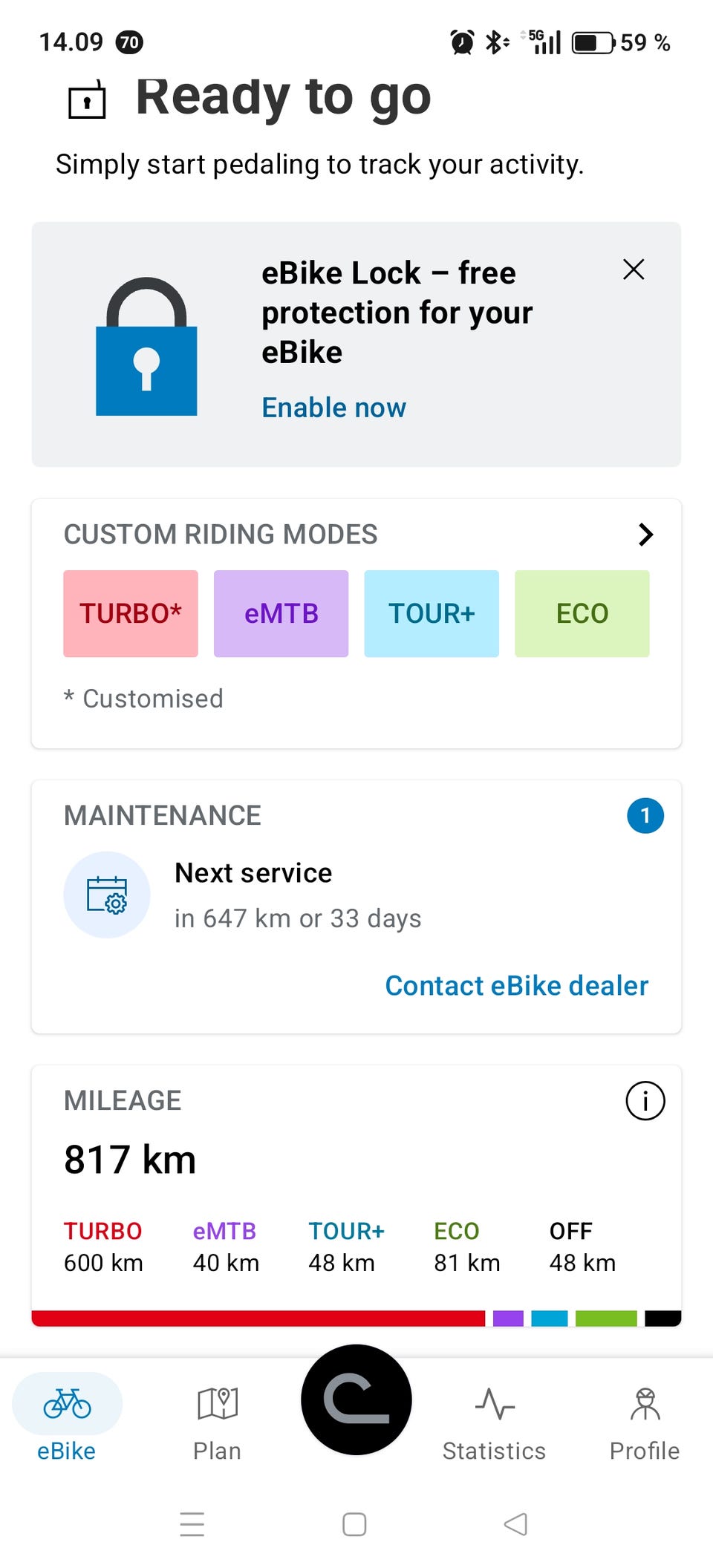Screen dimensions: 713x1568
Task: Tap the red TURBO mileage bar segment
Action: pos(258,1319)
